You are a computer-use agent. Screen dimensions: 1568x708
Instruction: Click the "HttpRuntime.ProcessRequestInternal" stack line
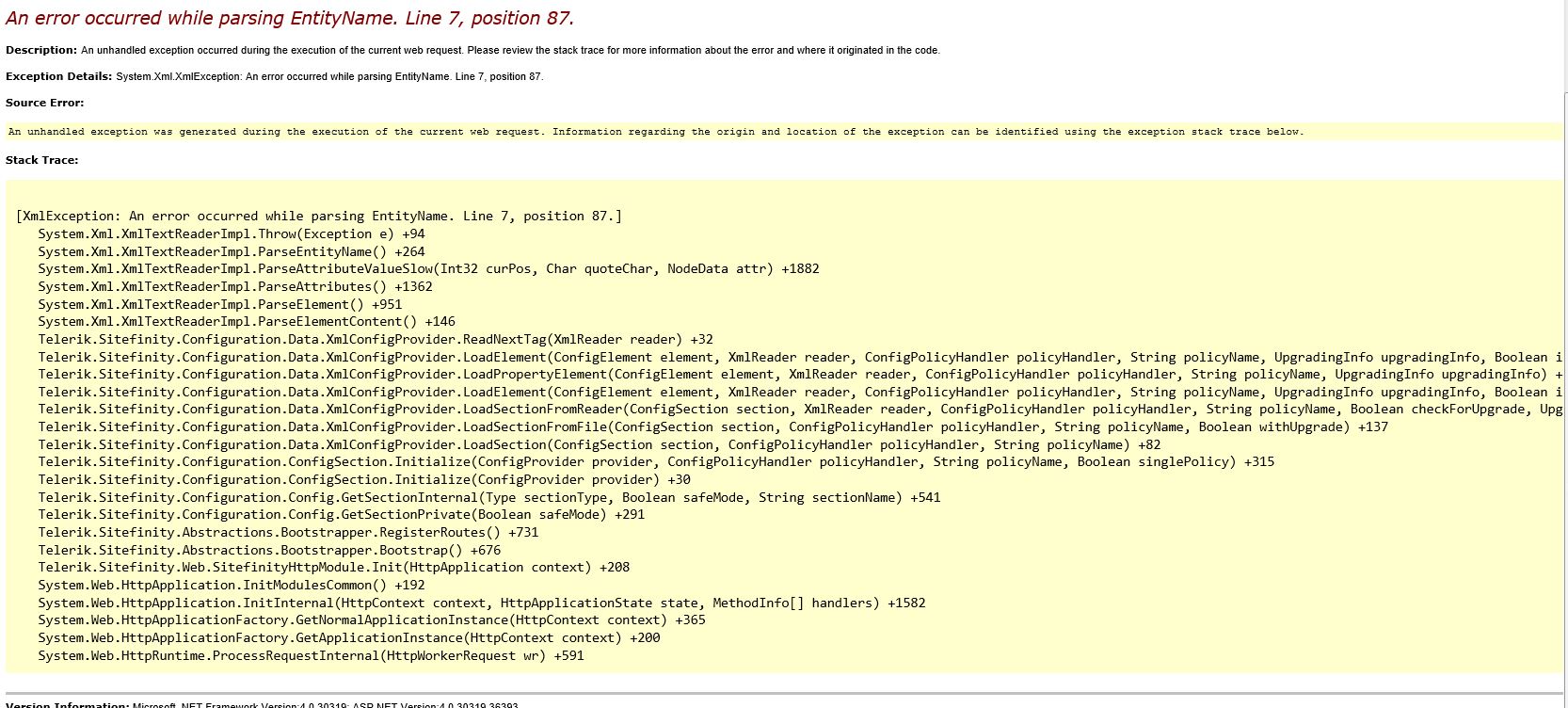point(312,656)
